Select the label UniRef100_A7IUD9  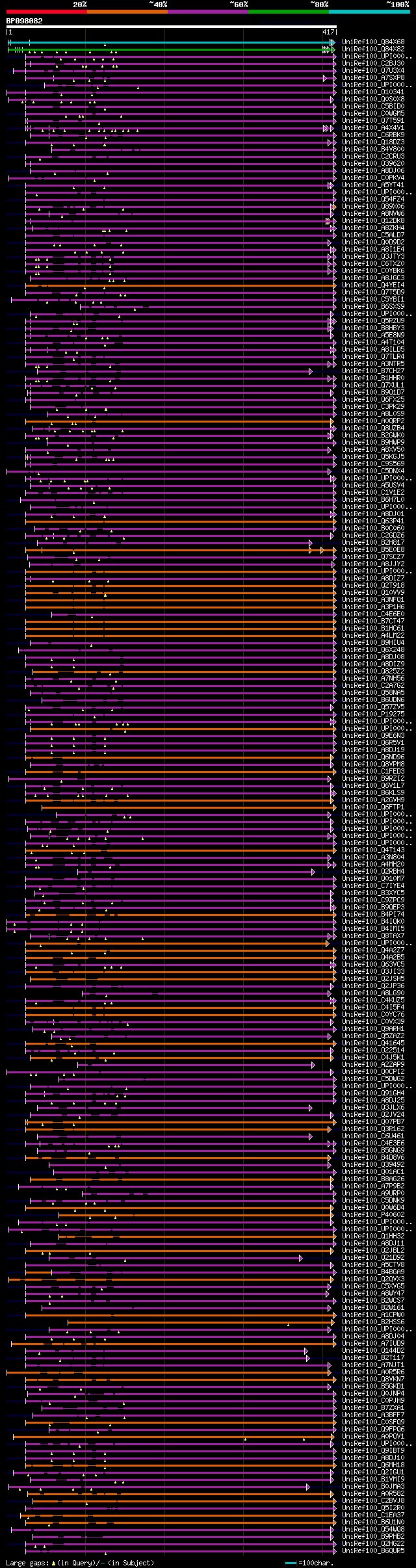coord(373,1344)
